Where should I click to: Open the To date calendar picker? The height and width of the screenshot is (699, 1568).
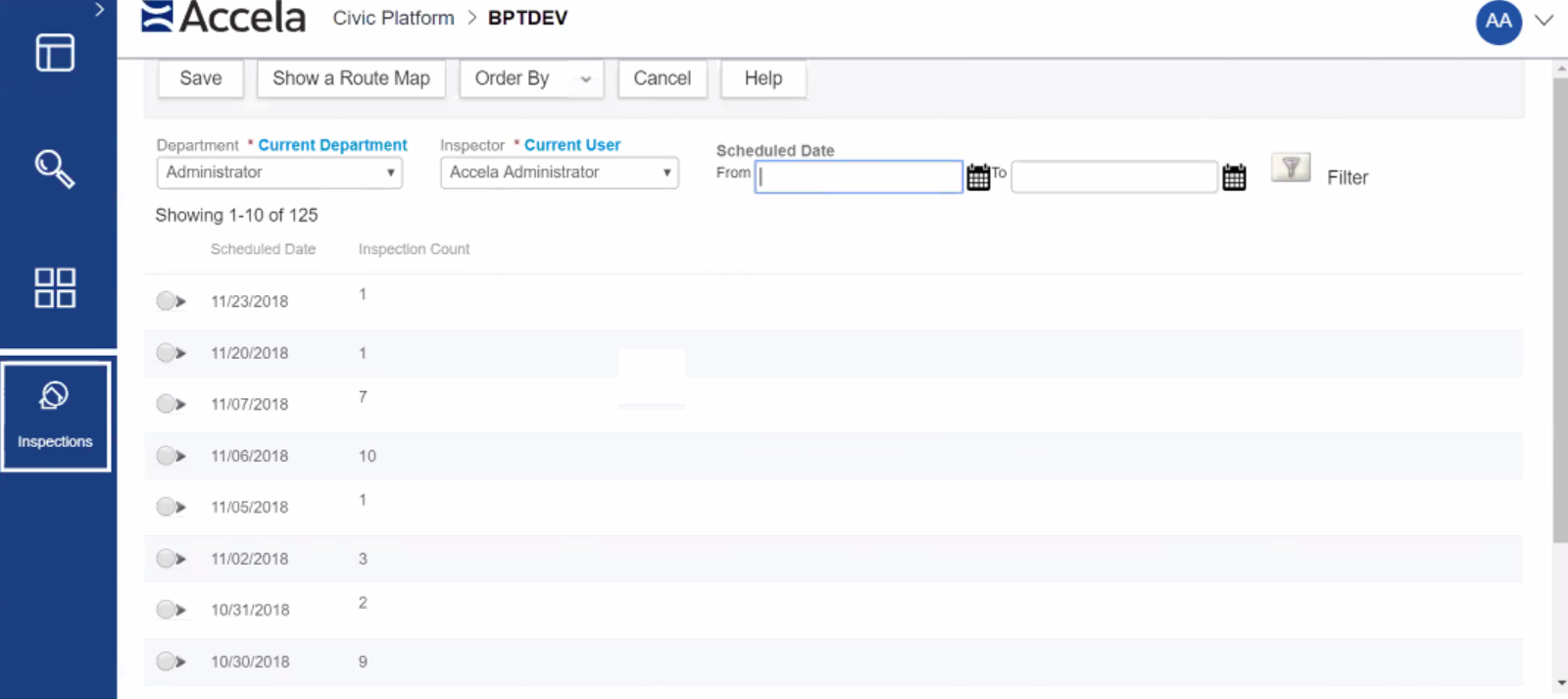tap(1234, 177)
